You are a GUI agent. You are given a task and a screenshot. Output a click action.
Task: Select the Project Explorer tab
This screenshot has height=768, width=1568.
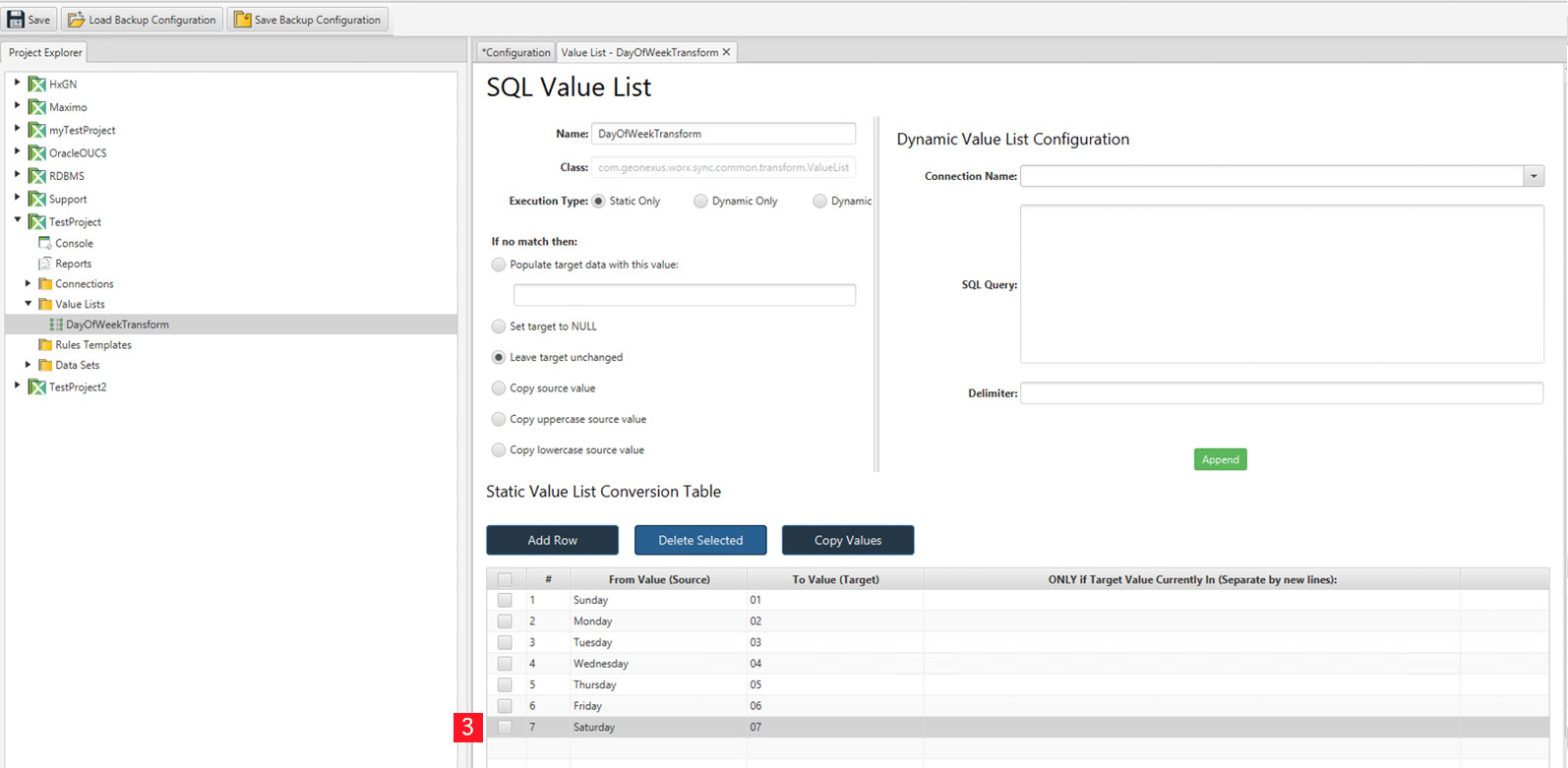[x=45, y=52]
